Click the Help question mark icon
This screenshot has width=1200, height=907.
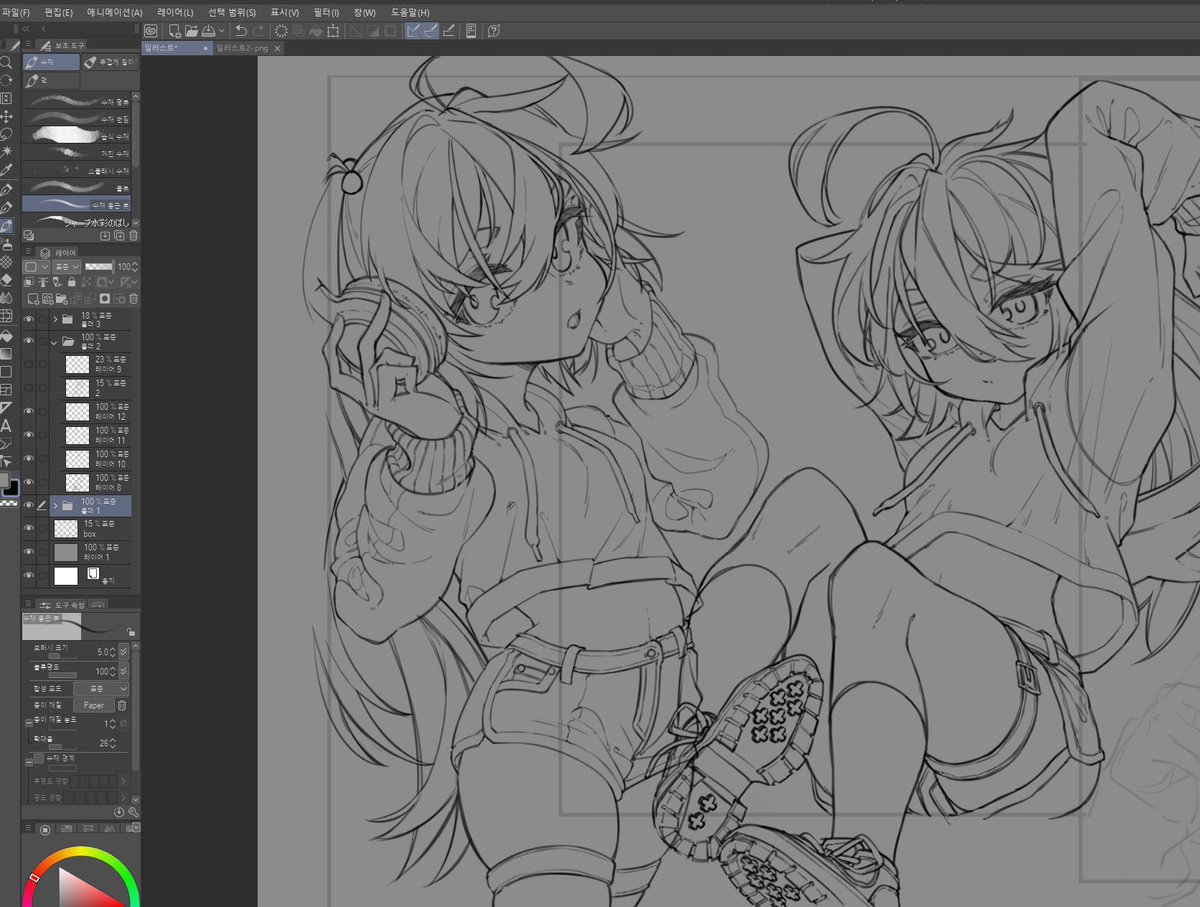click(494, 31)
